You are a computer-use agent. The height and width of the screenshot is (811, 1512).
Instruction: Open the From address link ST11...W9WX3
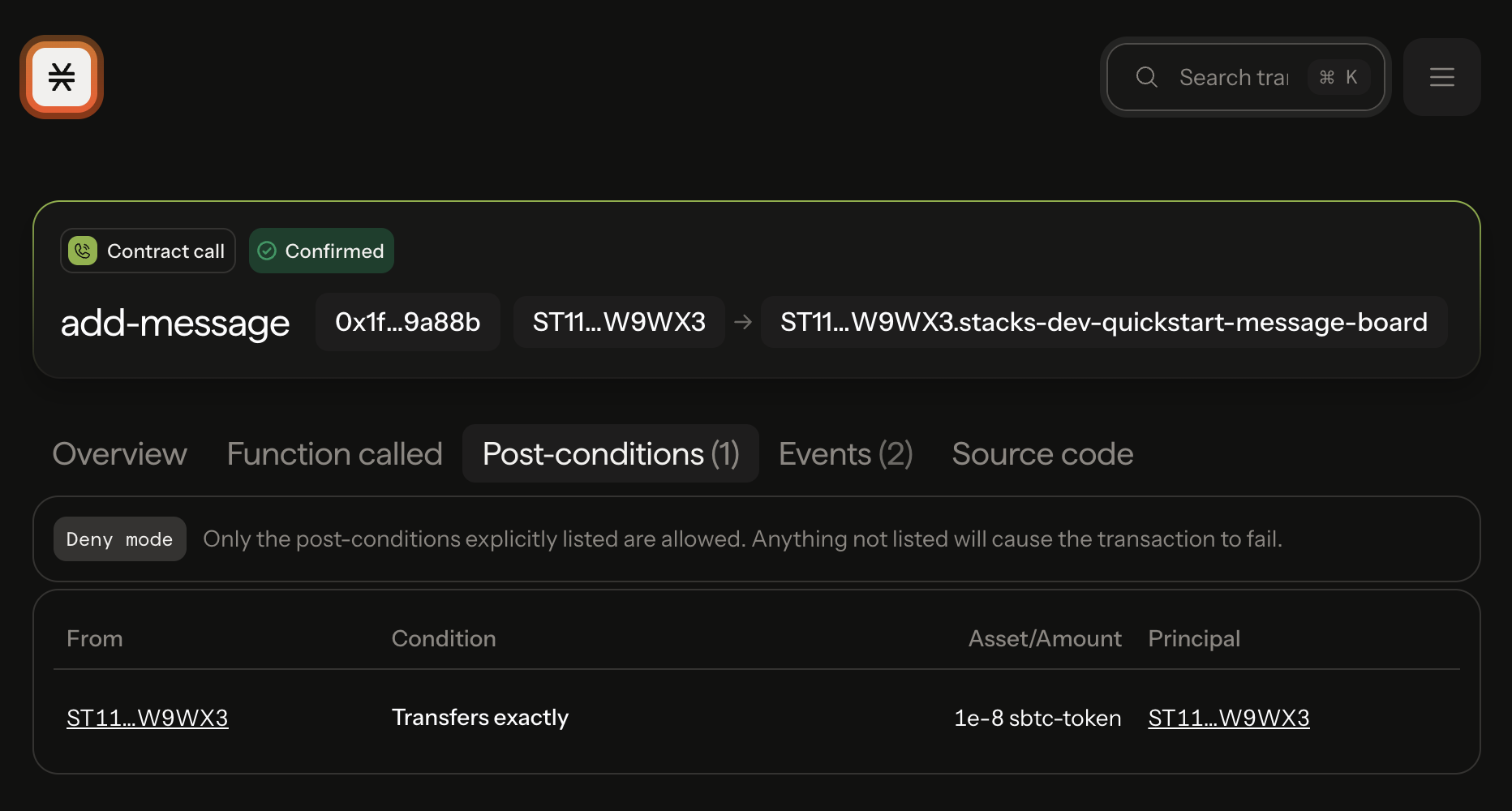[x=147, y=718]
